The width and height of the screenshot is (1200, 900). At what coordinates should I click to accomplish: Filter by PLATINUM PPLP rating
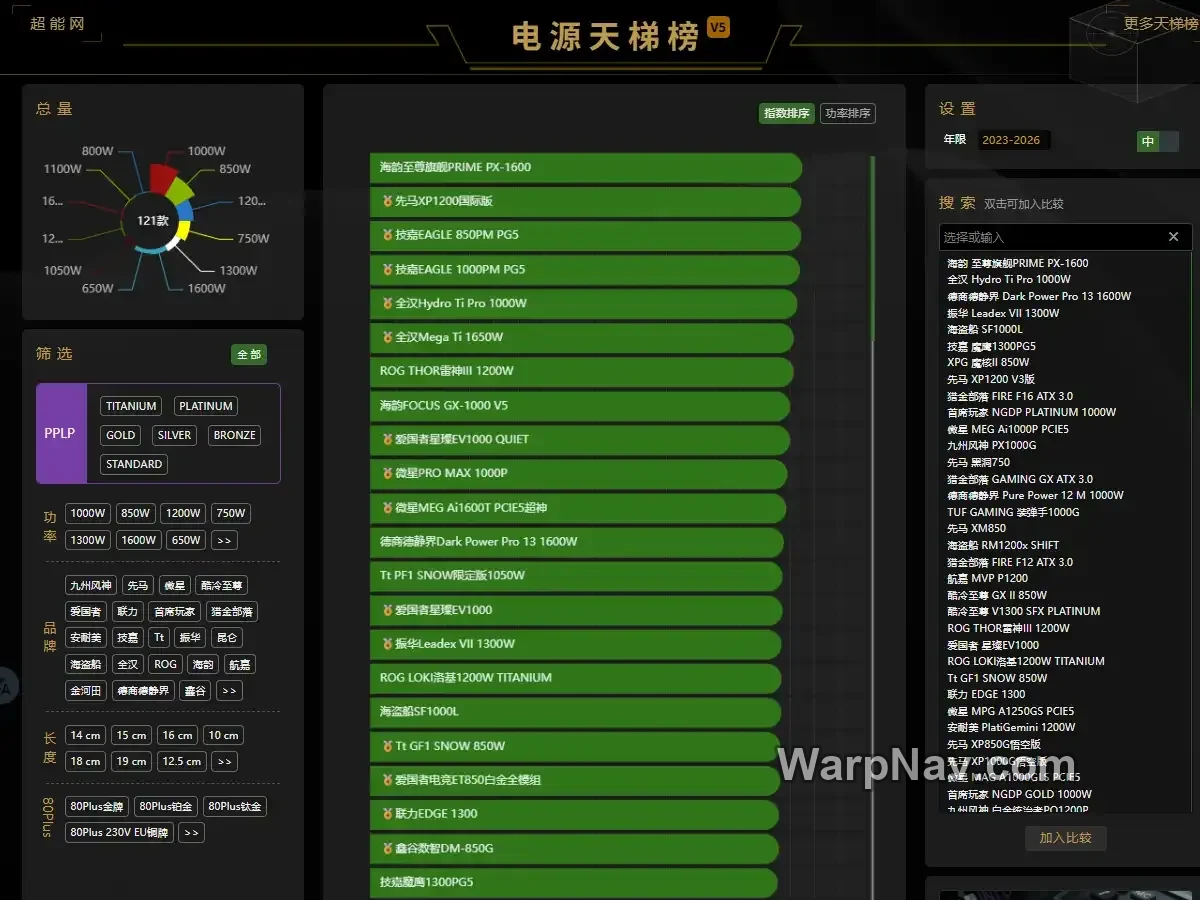coord(206,406)
